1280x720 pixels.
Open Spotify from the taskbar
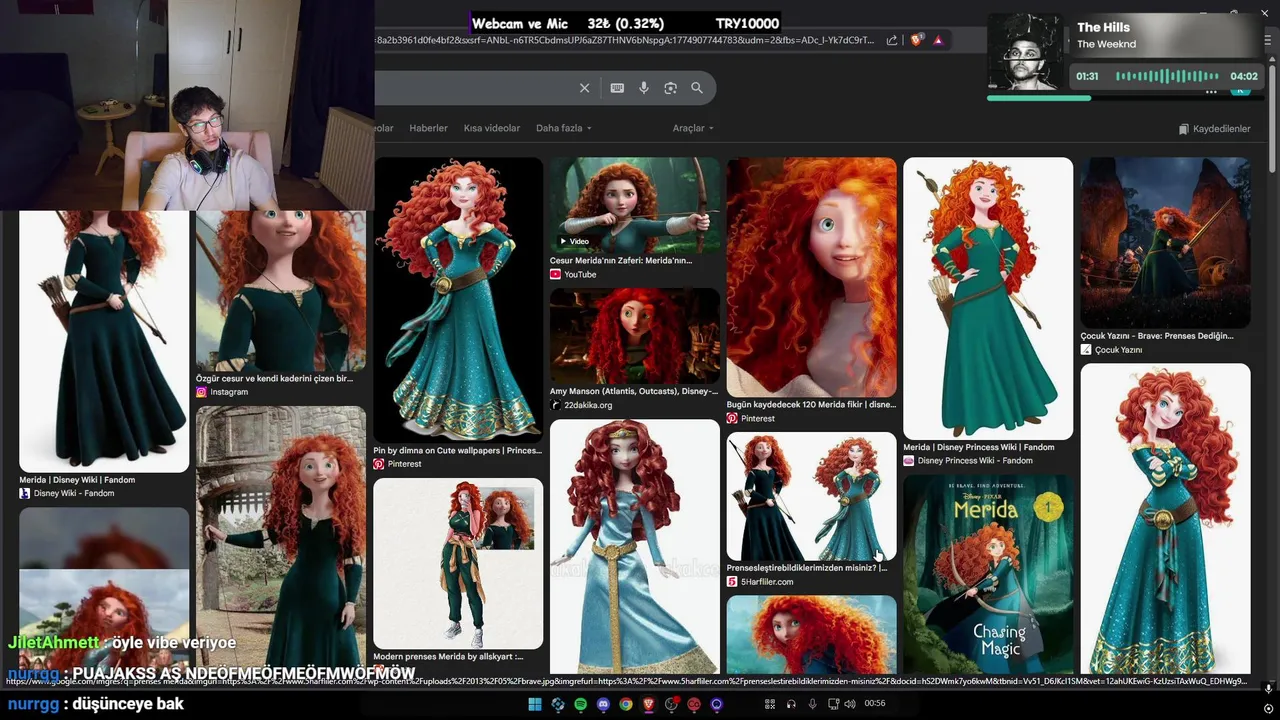581,704
